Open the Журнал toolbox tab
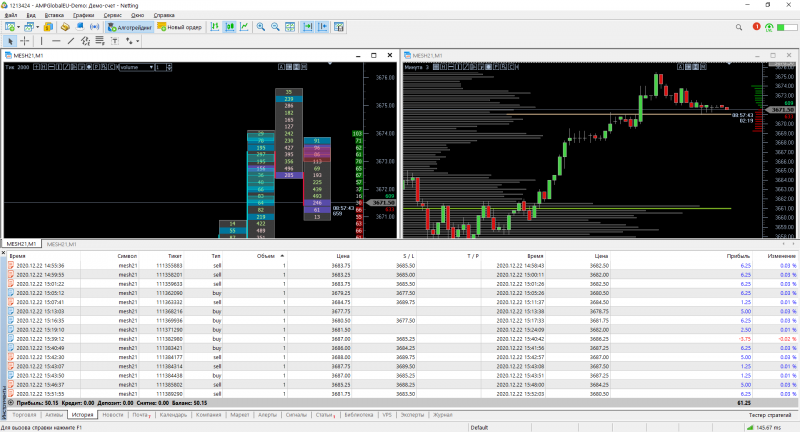The height and width of the screenshot is (432, 800). point(443,415)
